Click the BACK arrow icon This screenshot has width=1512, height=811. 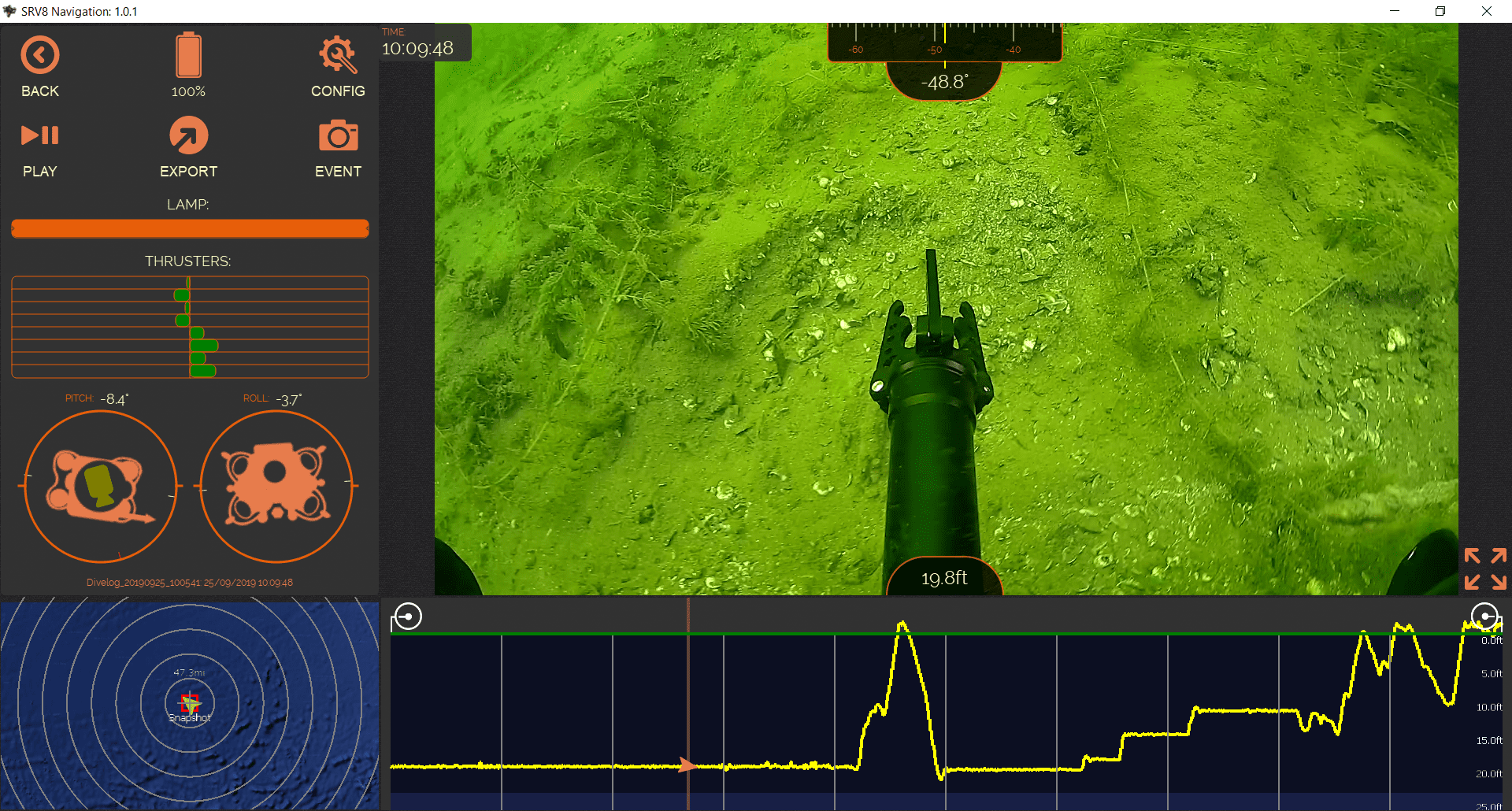coord(40,55)
